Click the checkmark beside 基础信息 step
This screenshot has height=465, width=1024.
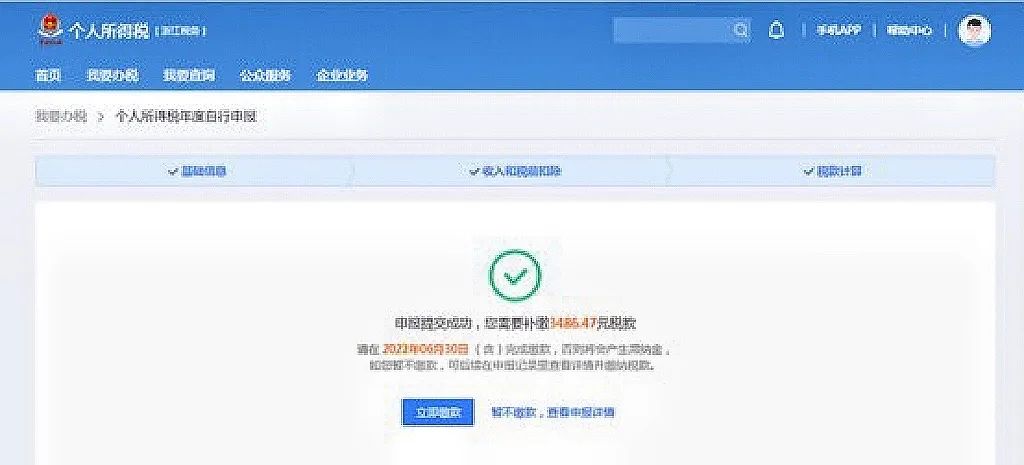tap(173, 171)
